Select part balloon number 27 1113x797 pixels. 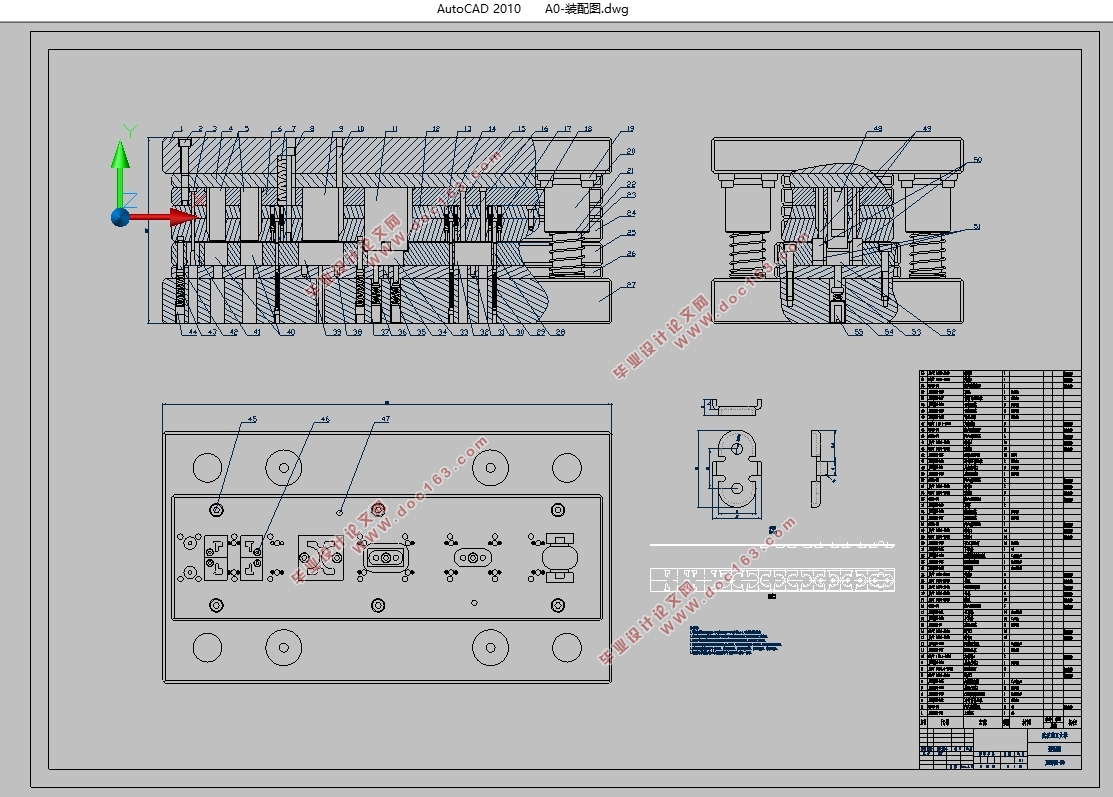(x=631, y=285)
